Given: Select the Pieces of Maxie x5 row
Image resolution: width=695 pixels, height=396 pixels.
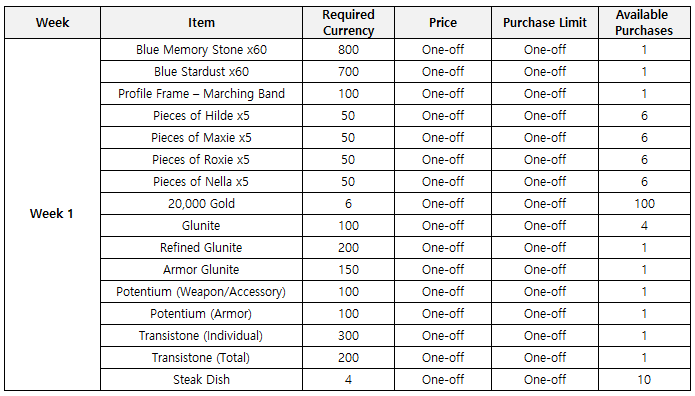Looking at the screenshot, I should tap(395, 137).
